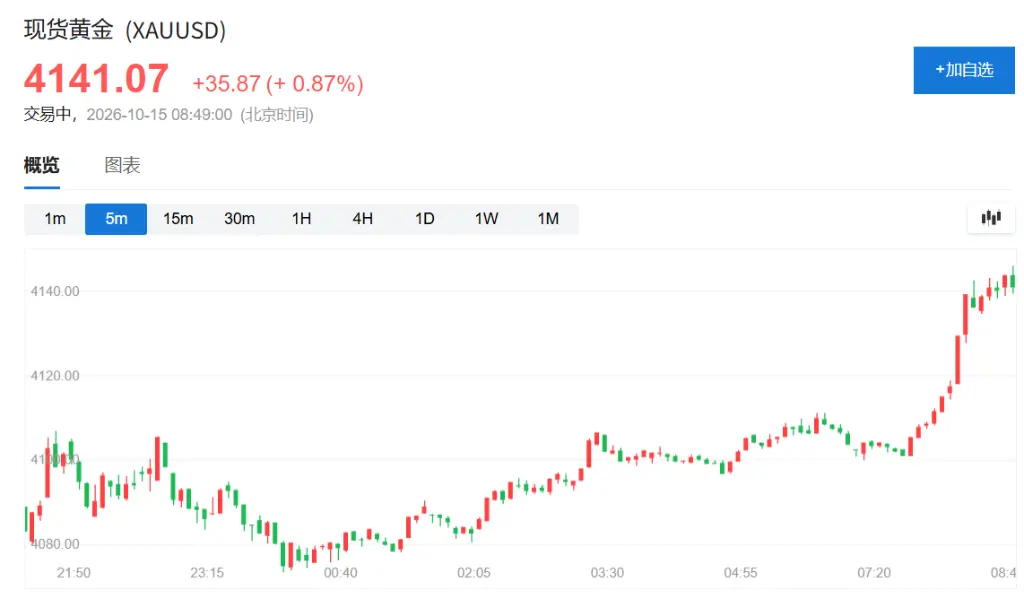Click the 交易中 trading status text
This screenshot has width=1024, height=597.
coord(47,115)
